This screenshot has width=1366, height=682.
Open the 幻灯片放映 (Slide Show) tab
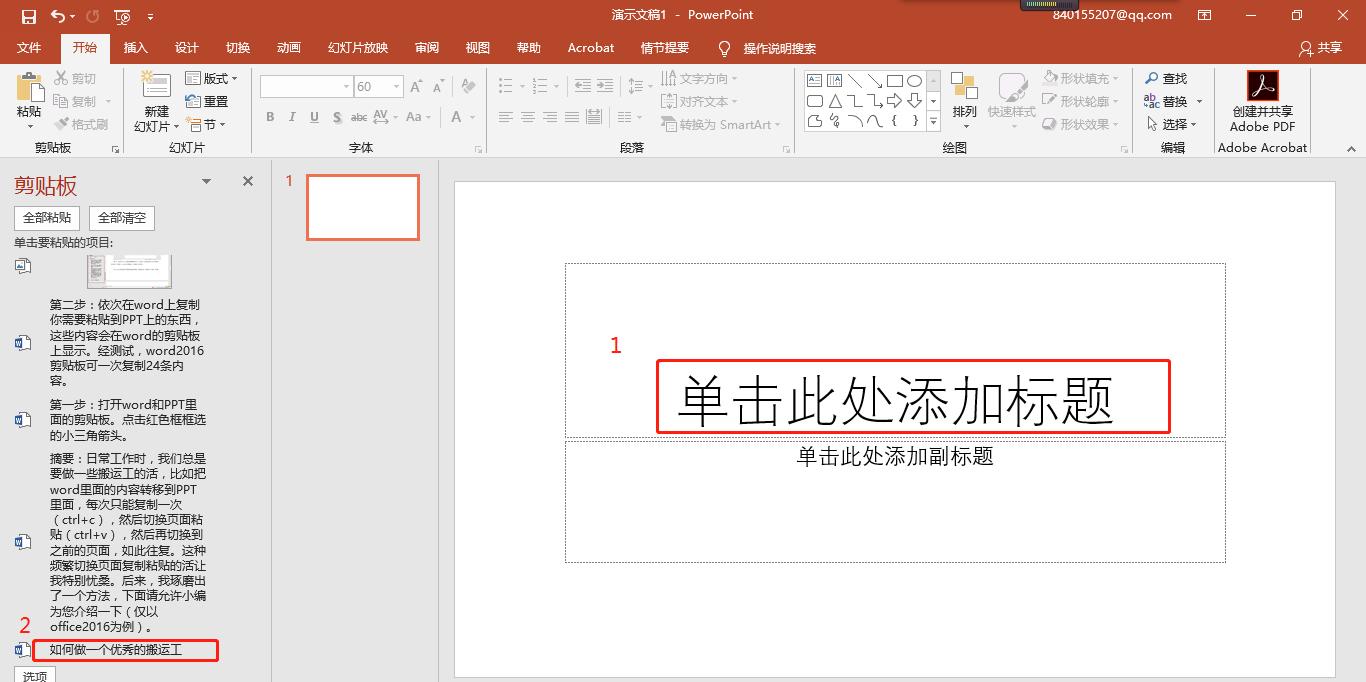(x=356, y=47)
